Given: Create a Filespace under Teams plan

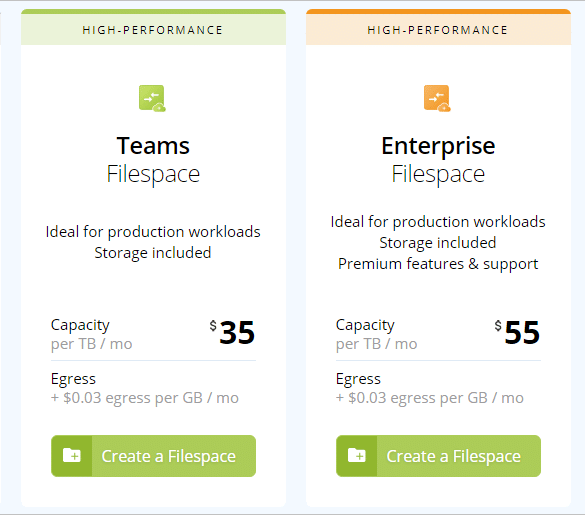Looking at the screenshot, I should [x=153, y=456].
